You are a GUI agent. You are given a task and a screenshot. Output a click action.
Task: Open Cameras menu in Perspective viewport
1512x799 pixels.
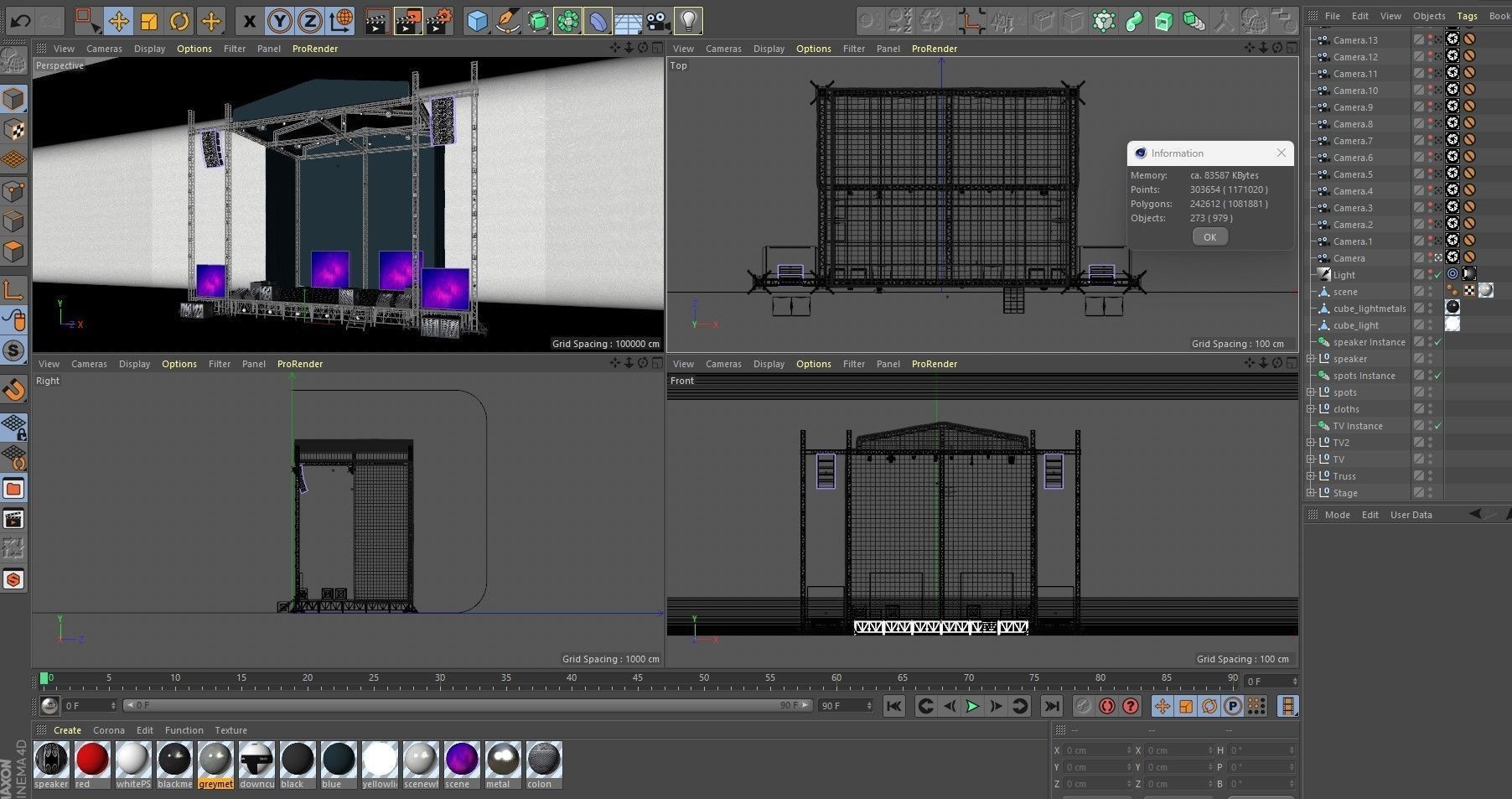104,49
